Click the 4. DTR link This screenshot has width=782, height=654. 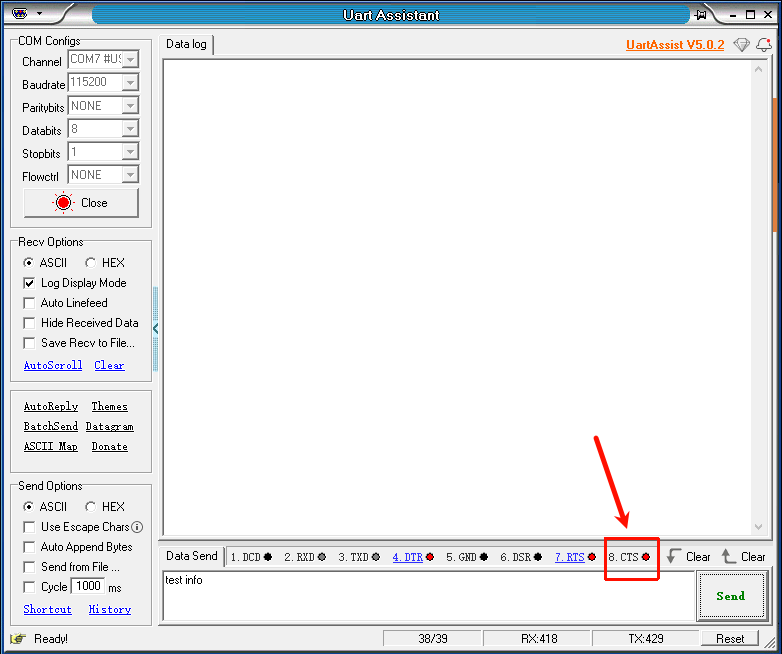[x=407, y=557]
